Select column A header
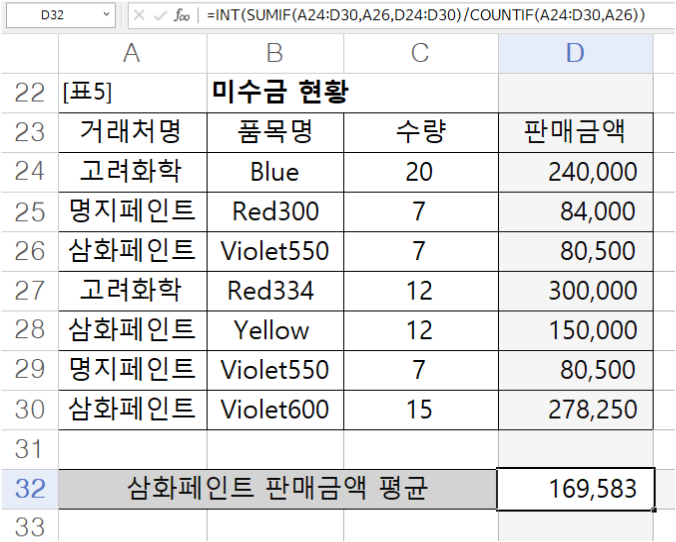The width and height of the screenshot is (676, 542). coord(131,53)
